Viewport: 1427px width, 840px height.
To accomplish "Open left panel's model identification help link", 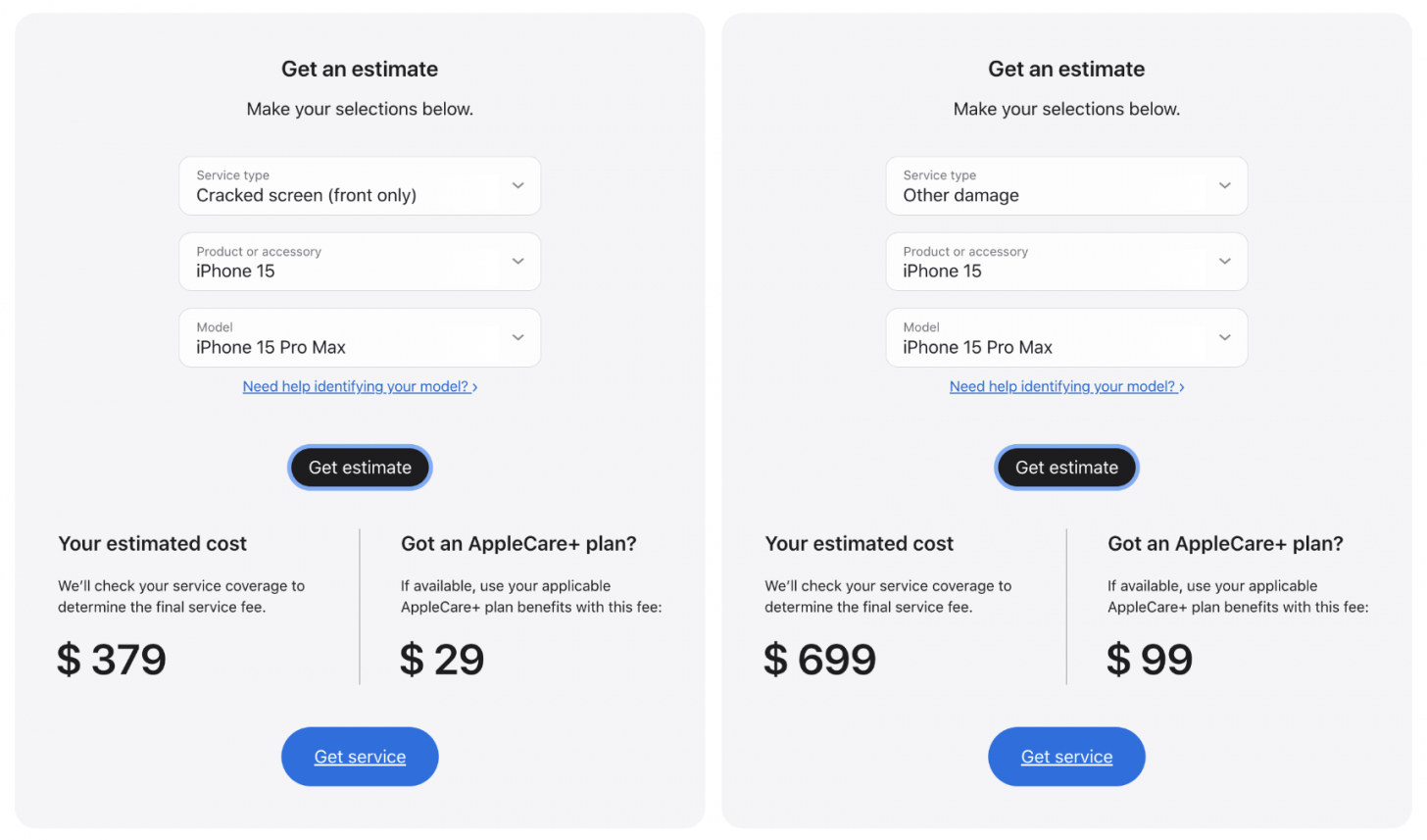I will [353, 386].
